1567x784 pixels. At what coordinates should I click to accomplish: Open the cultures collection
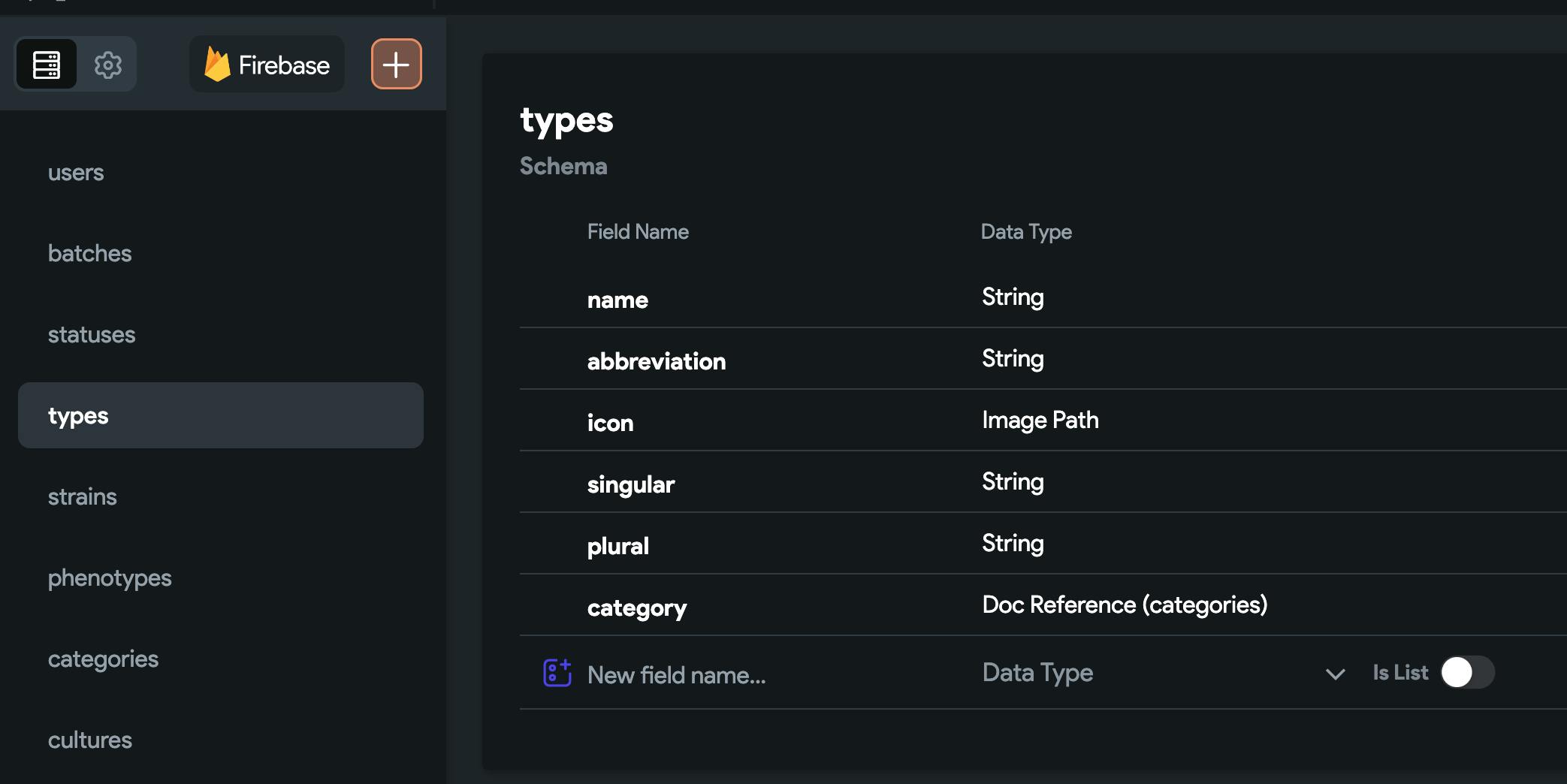(90, 740)
